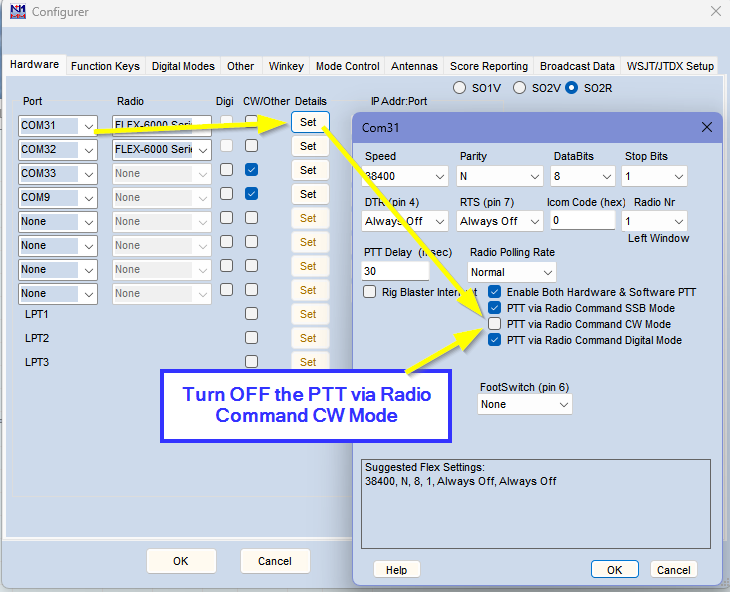This screenshot has width=730, height=592.
Task: Click the N1MM Configurer title bar icon
Action: tap(17, 12)
